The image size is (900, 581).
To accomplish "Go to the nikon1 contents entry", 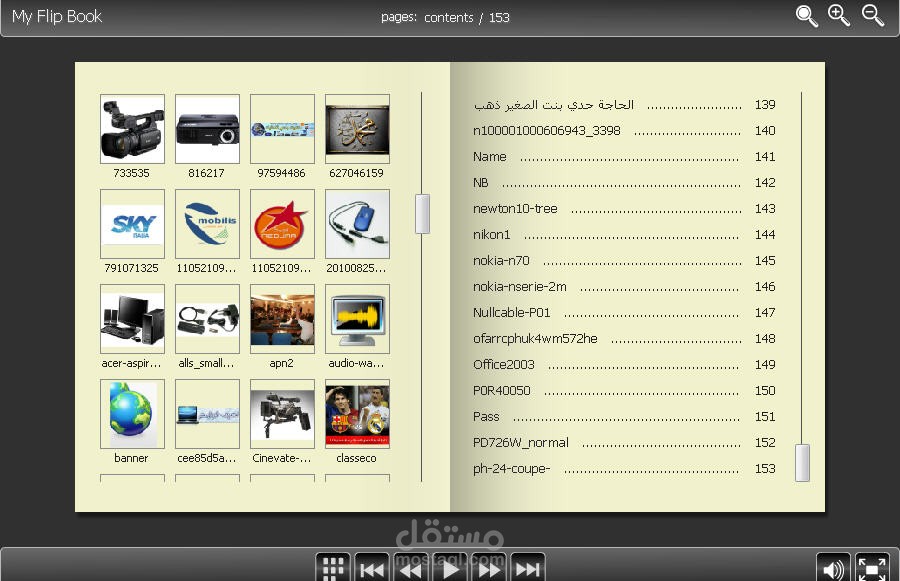I will [624, 234].
